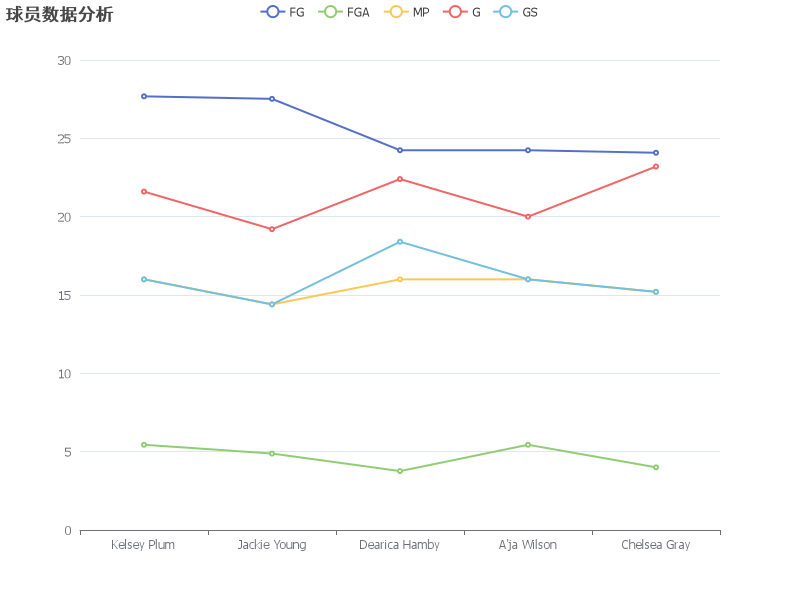Screen dimensions: 800x600
Task: Select G data point for Dearica Hamby
Action: 400,179
